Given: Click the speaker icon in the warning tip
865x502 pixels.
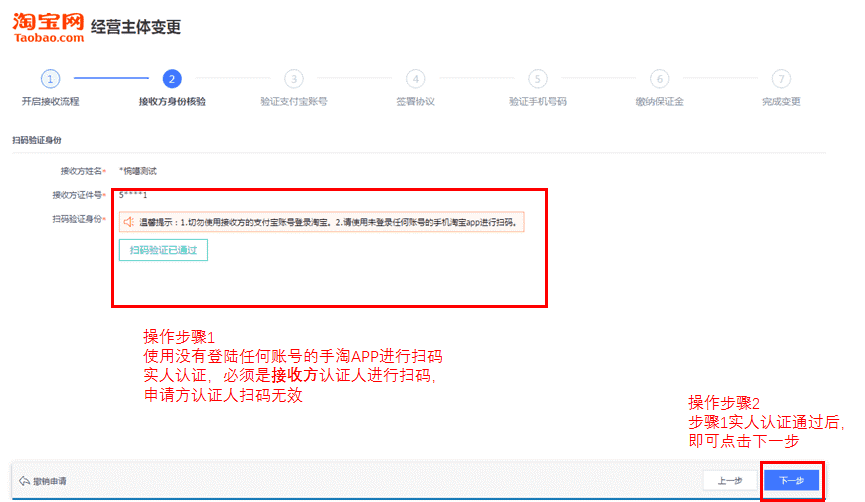Looking at the screenshot, I should click(128, 222).
